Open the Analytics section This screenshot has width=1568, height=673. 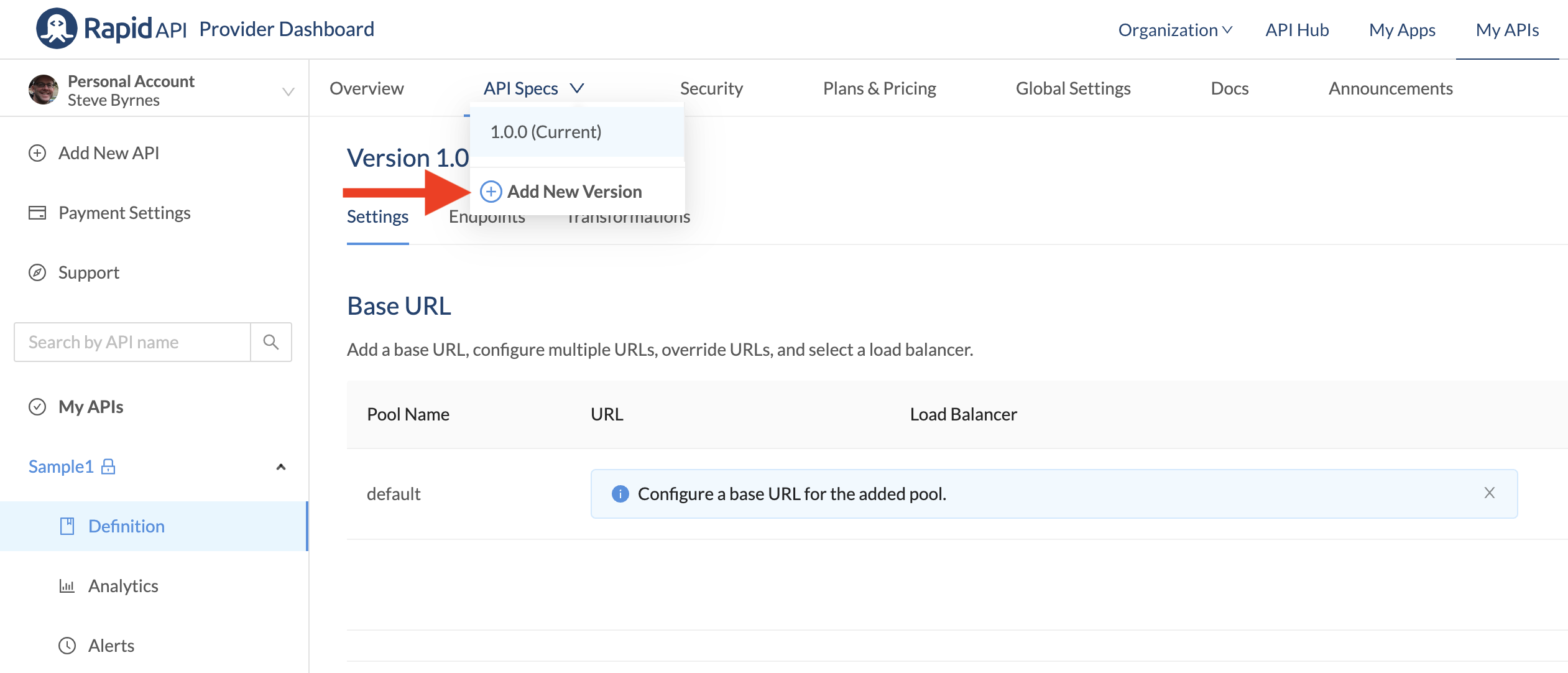pos(123,586)
